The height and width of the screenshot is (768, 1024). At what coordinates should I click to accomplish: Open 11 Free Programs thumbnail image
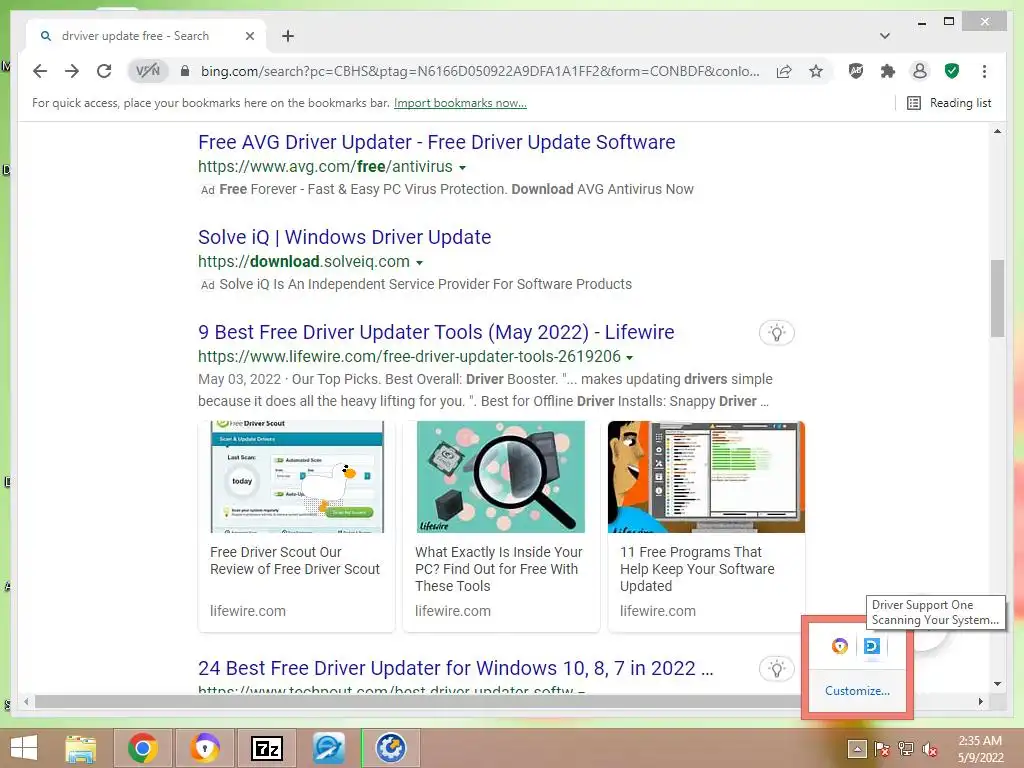tap(706, 477)
